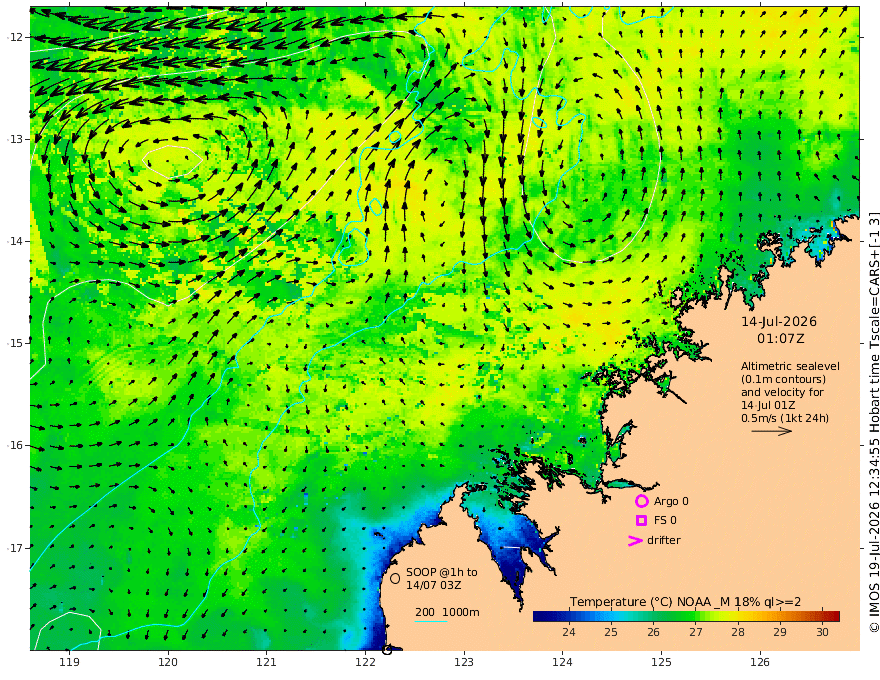Click the latitude axis label -16

click(15, 445)
